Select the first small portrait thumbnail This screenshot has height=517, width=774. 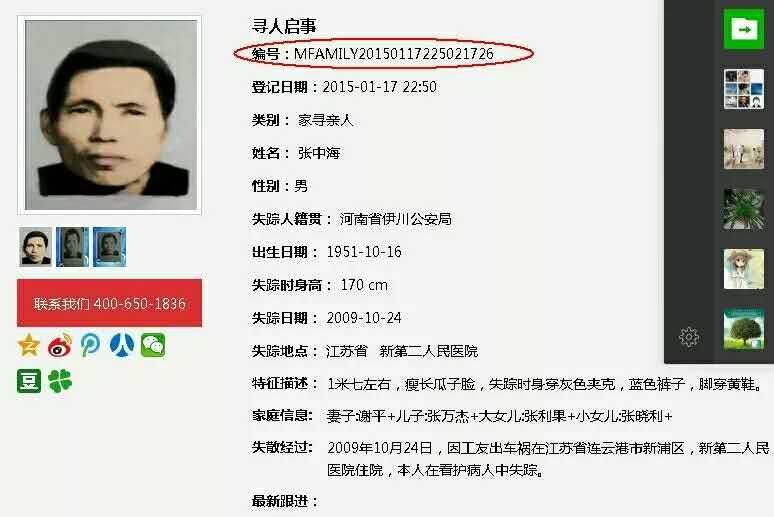coord(35,247)
